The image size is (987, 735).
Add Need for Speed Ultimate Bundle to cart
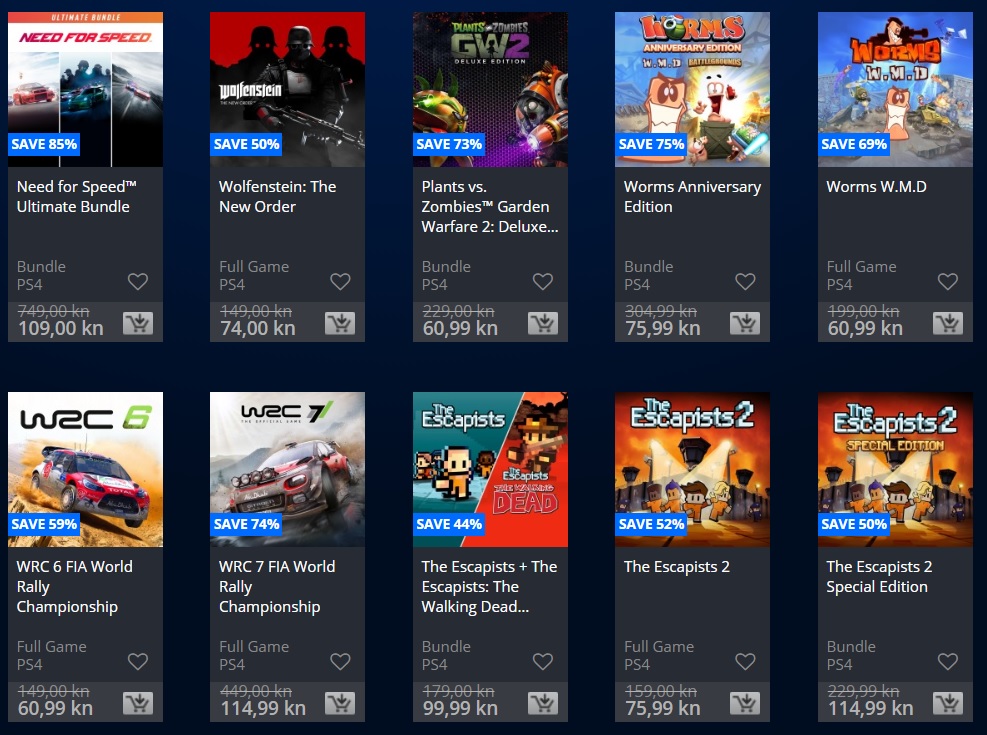(138, 323)
